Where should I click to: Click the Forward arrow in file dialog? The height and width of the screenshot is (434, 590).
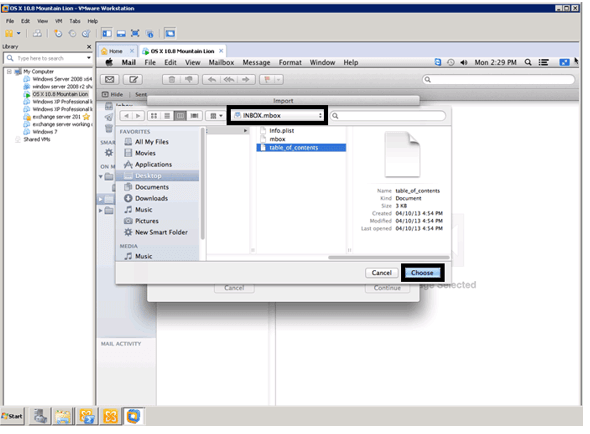coord(138,116)
